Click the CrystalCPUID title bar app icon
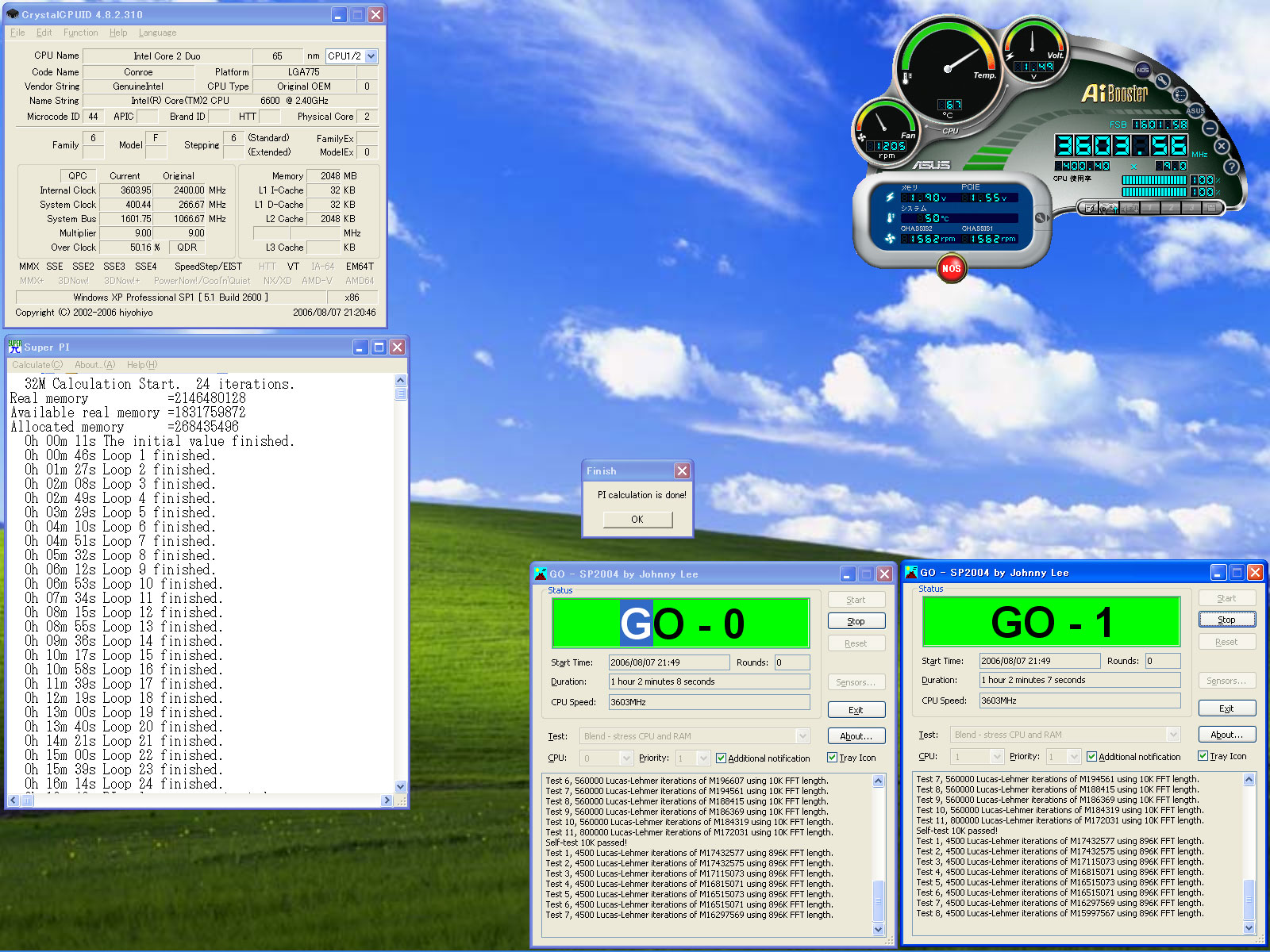Image resolution: width=1270 pixels, height=952 pixels. tap(13, 14)
